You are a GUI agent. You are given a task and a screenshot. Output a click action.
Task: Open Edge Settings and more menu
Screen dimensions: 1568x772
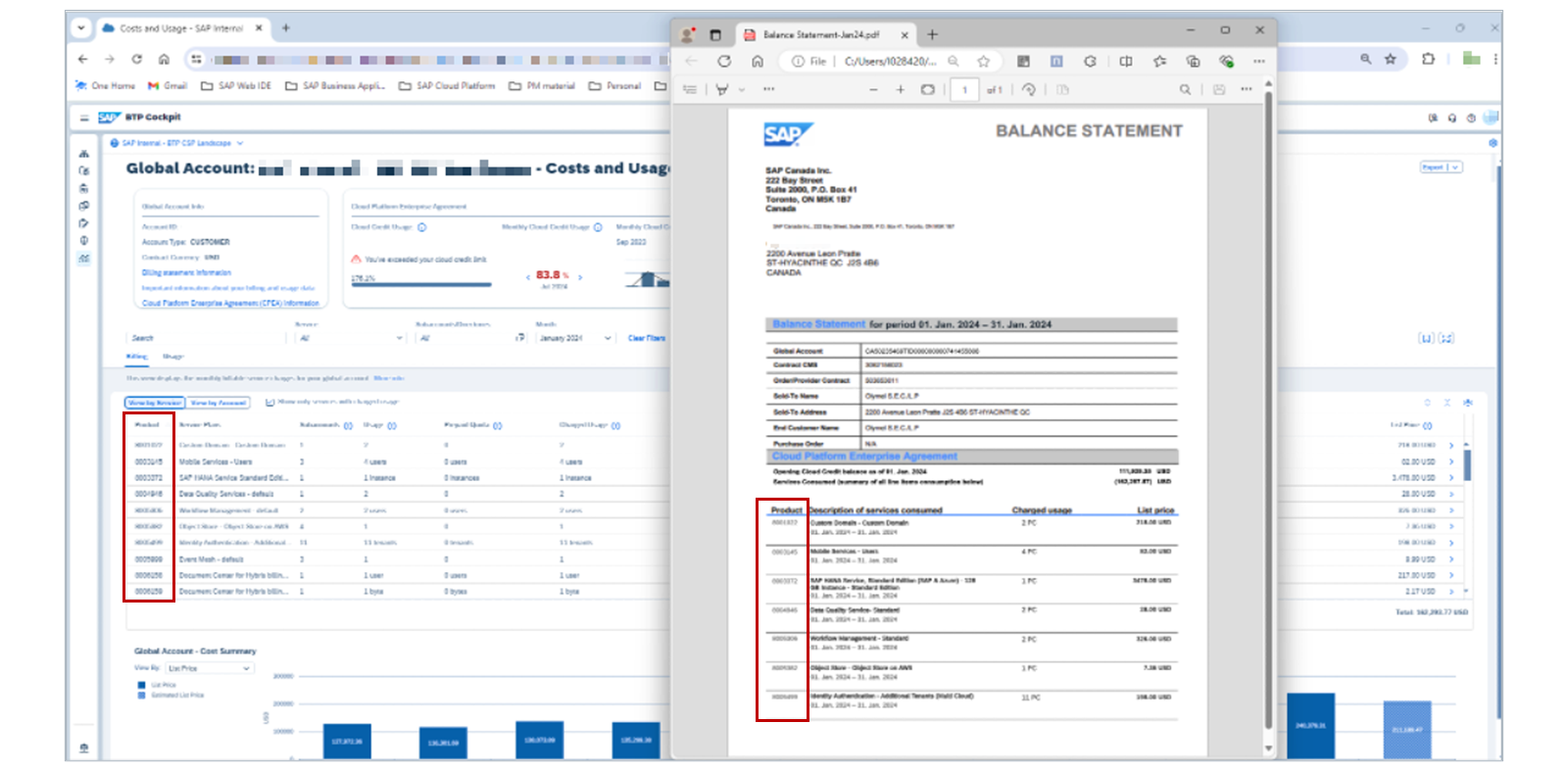(1259, 61)
